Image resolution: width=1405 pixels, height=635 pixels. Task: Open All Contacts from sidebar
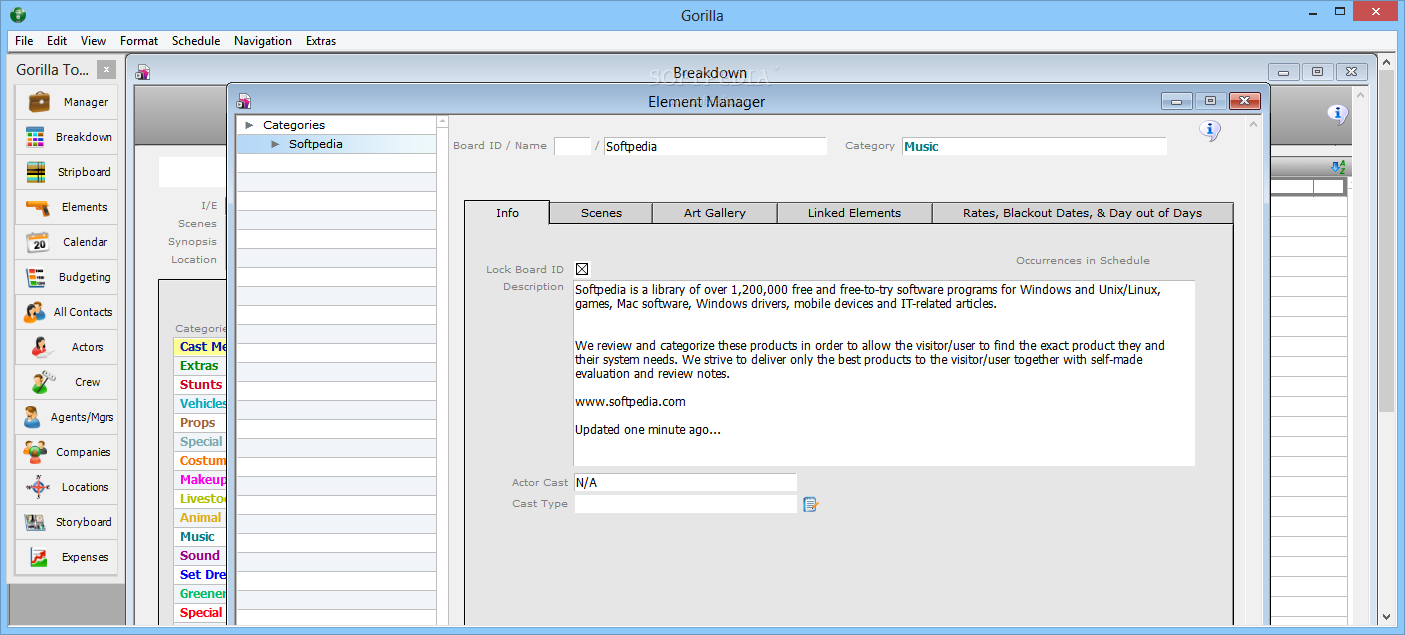tap(66, 312)
